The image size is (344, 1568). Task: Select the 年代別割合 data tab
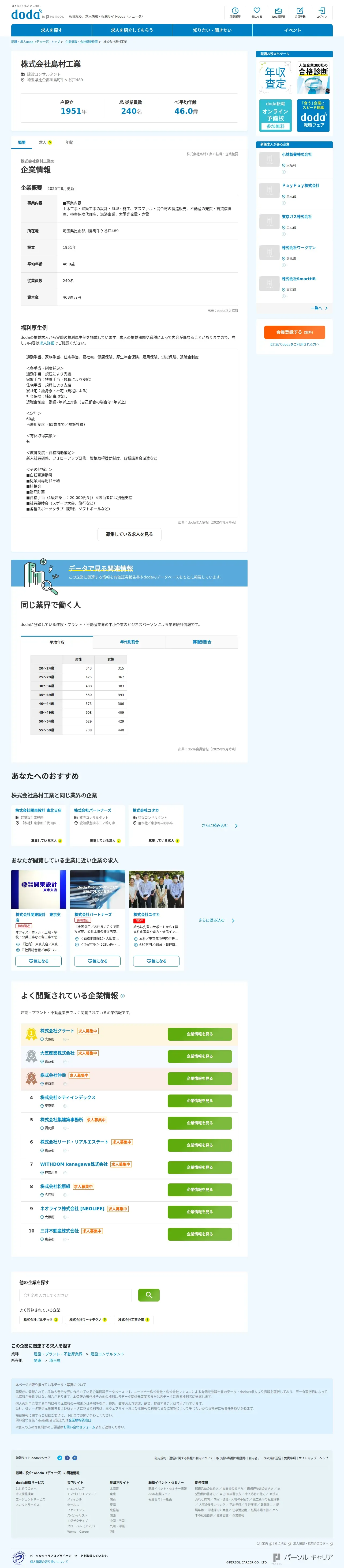129,642
